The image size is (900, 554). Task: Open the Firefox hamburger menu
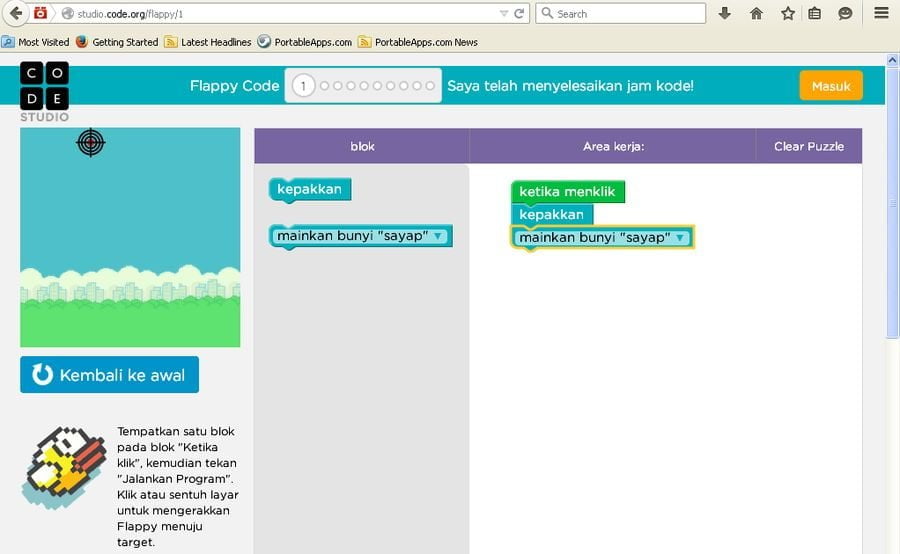coord(880,14)
